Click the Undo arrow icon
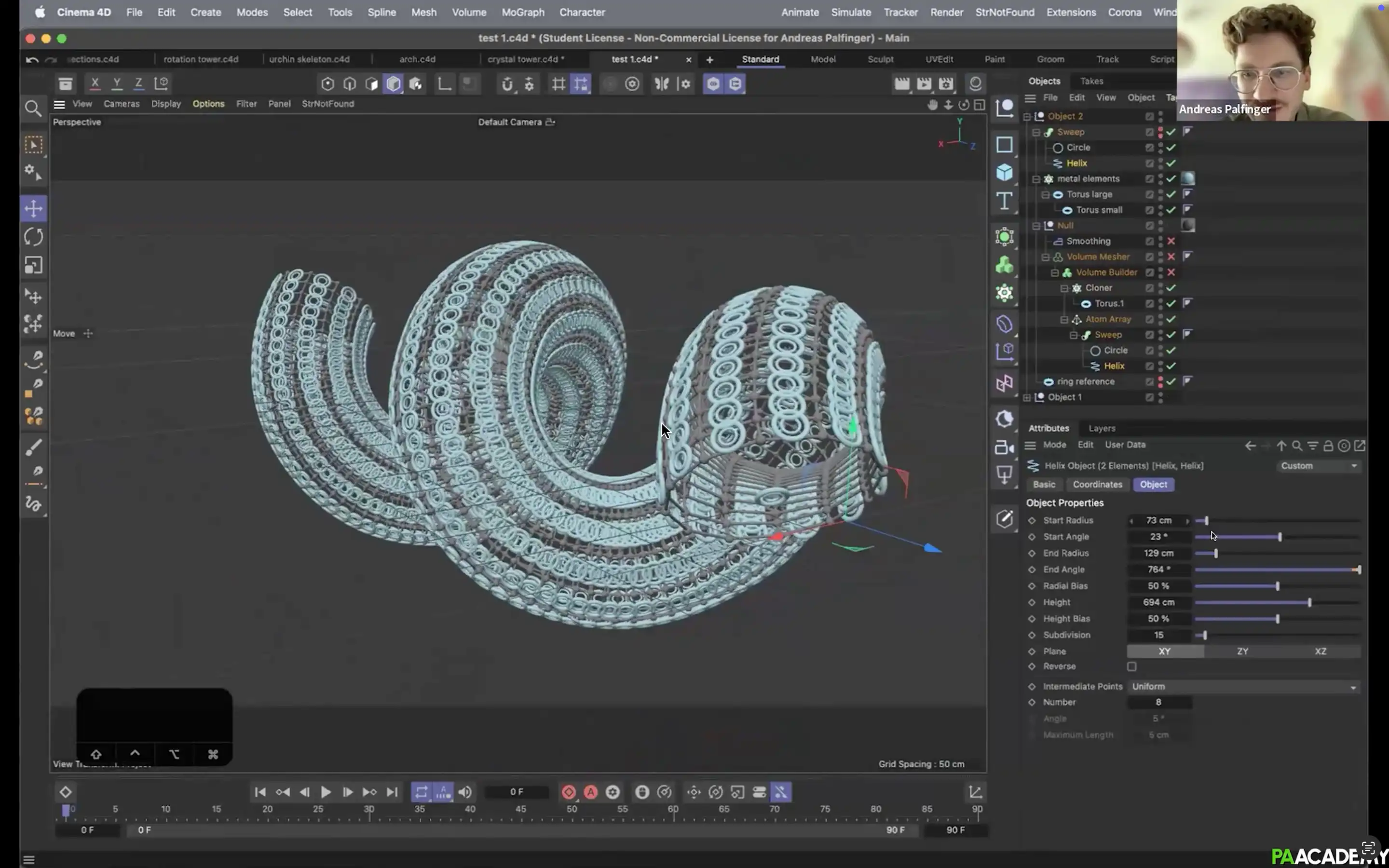This screenshot has width=1389, height=868. [x=32, y=59]
